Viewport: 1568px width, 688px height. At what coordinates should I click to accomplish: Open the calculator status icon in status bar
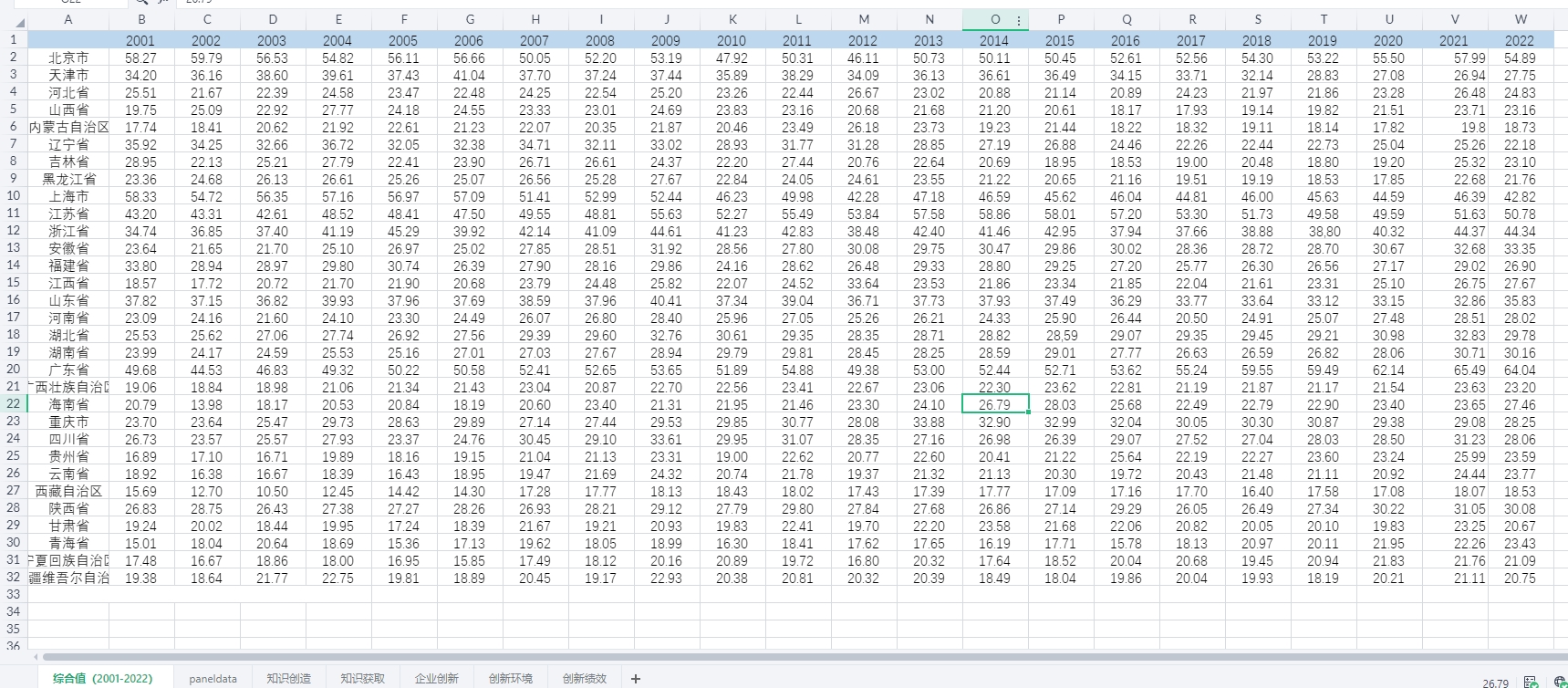coord(1531,682)
